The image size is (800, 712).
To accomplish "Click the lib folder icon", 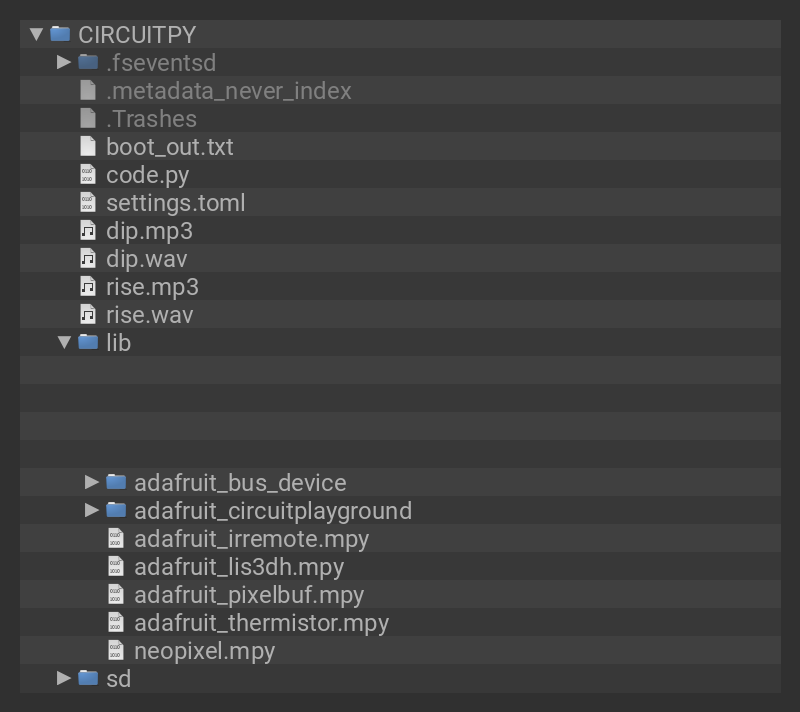I will (88, 342).
